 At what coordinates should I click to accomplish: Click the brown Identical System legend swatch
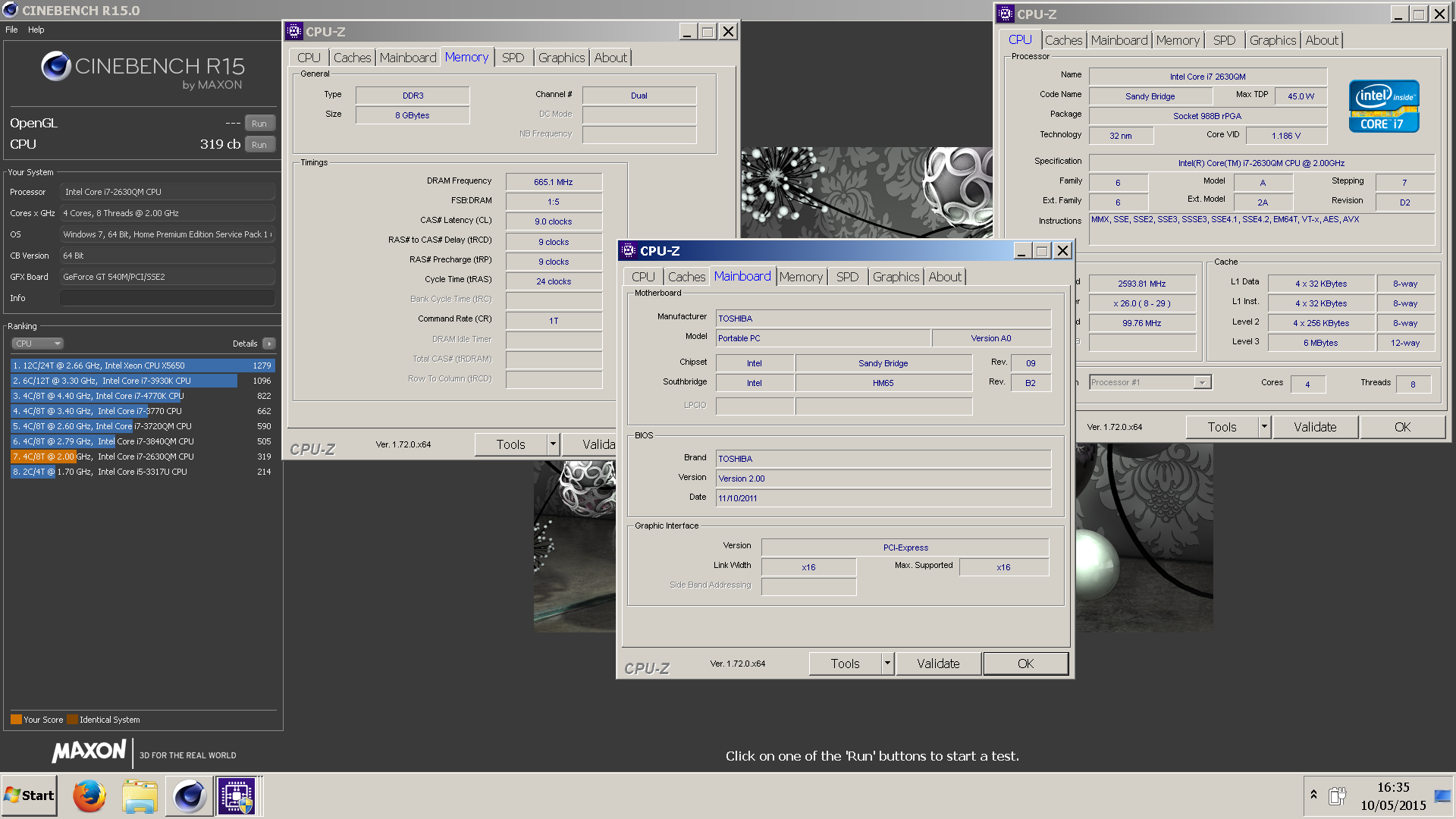72,720
